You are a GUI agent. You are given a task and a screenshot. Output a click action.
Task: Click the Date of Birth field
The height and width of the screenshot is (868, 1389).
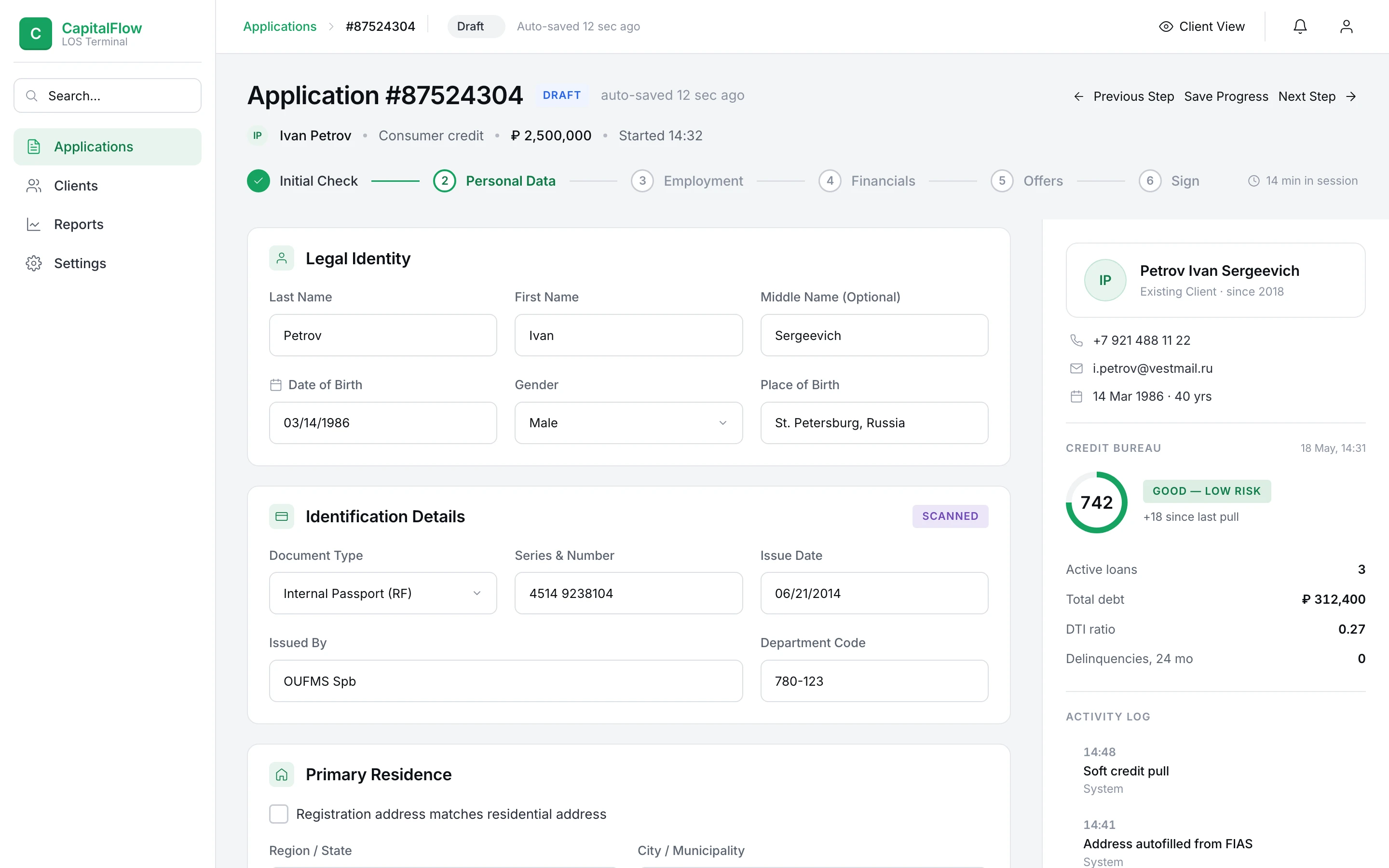pyautogui.click(x=383, y=422)
